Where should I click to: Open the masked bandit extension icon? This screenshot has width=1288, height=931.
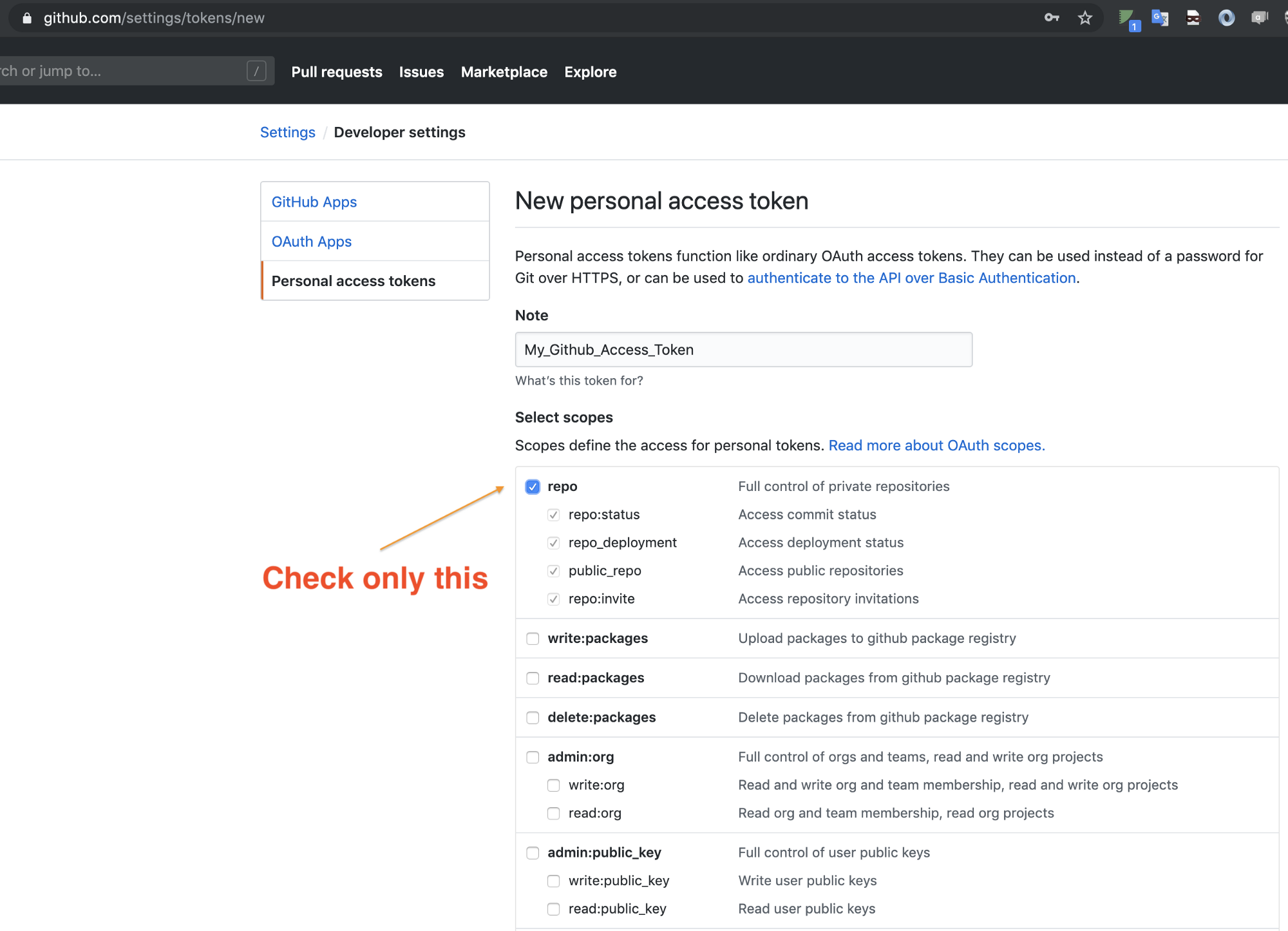(1193, 17)
